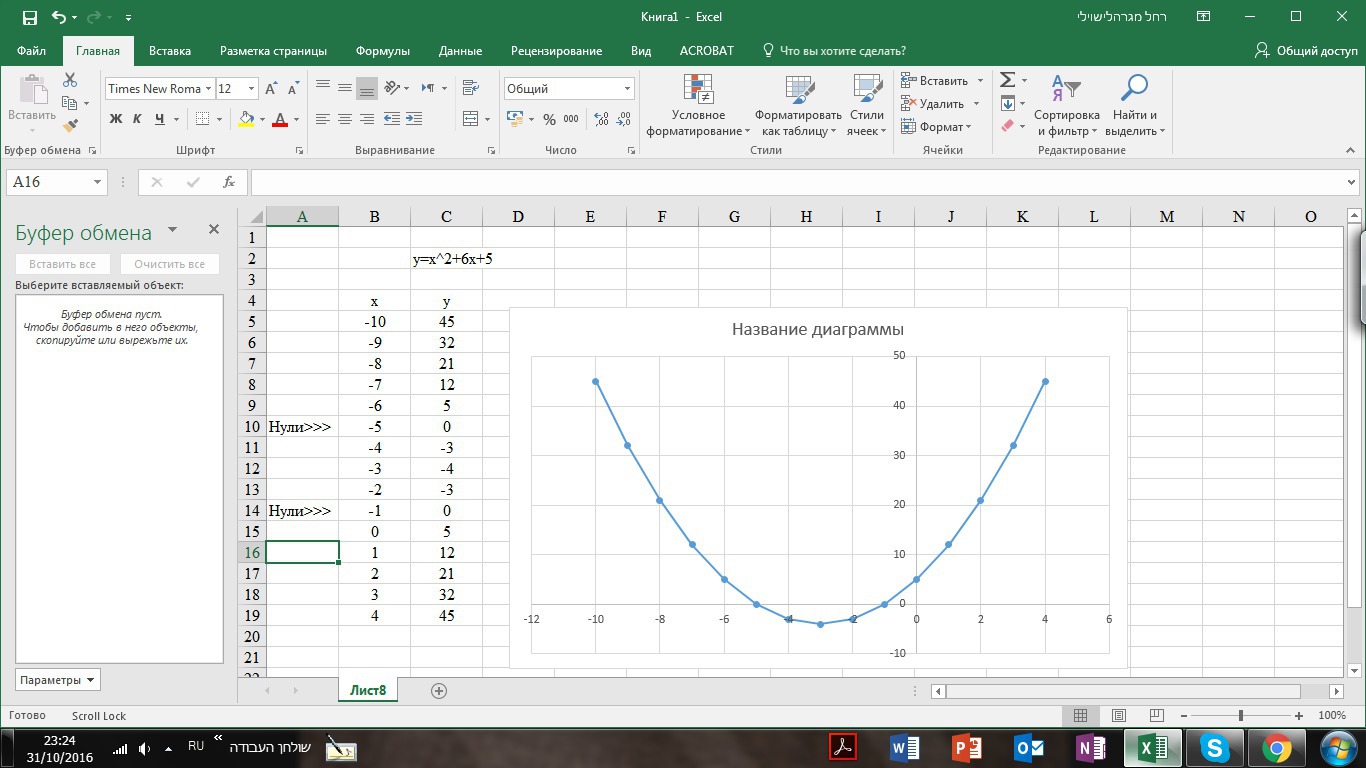This screenshot has height=768, width=1366.
Task: Open the Параметры dropdown in clipboard pane
Action: point(58,680)
